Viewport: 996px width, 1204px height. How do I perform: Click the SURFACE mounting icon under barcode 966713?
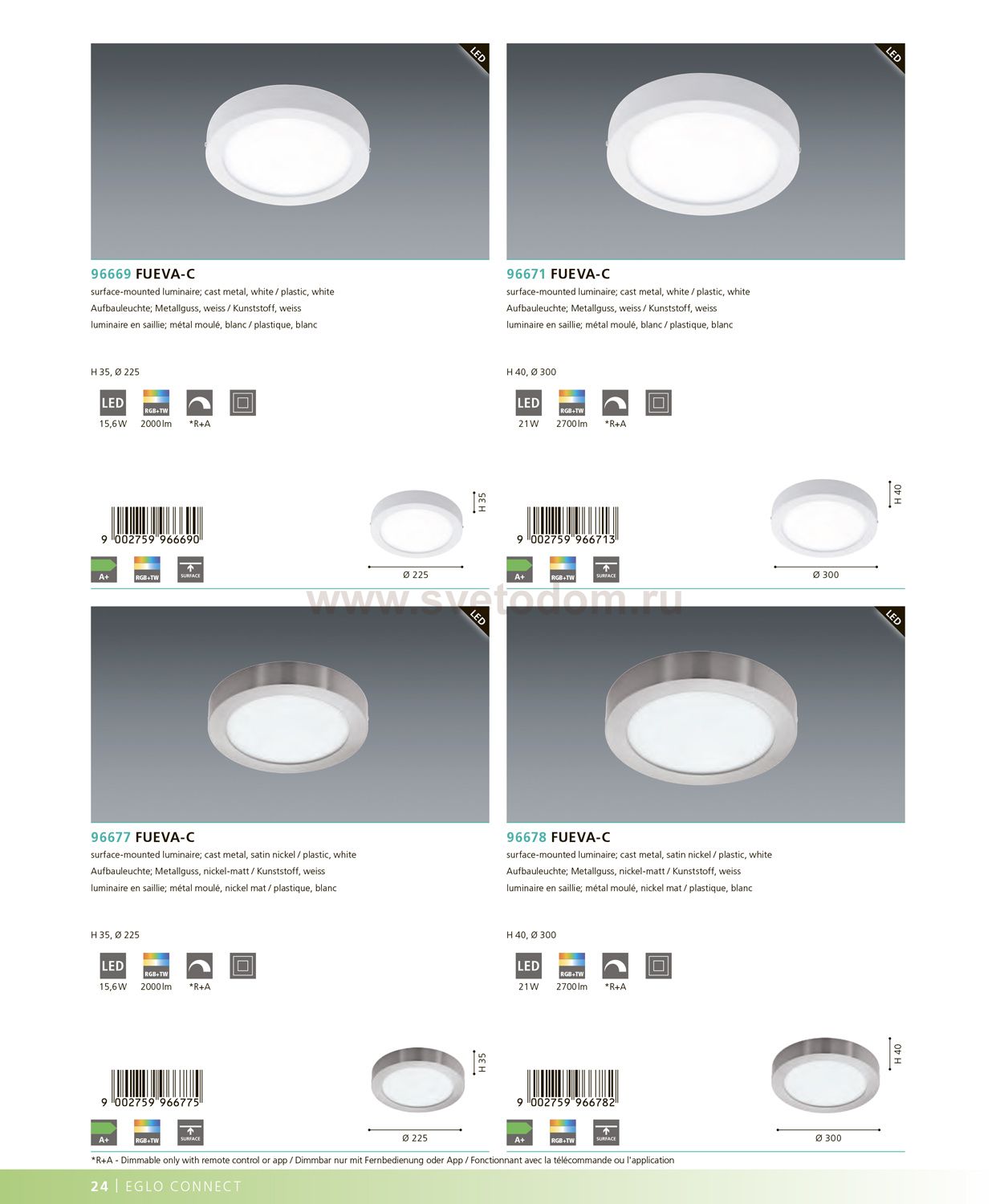pos(606,569)
